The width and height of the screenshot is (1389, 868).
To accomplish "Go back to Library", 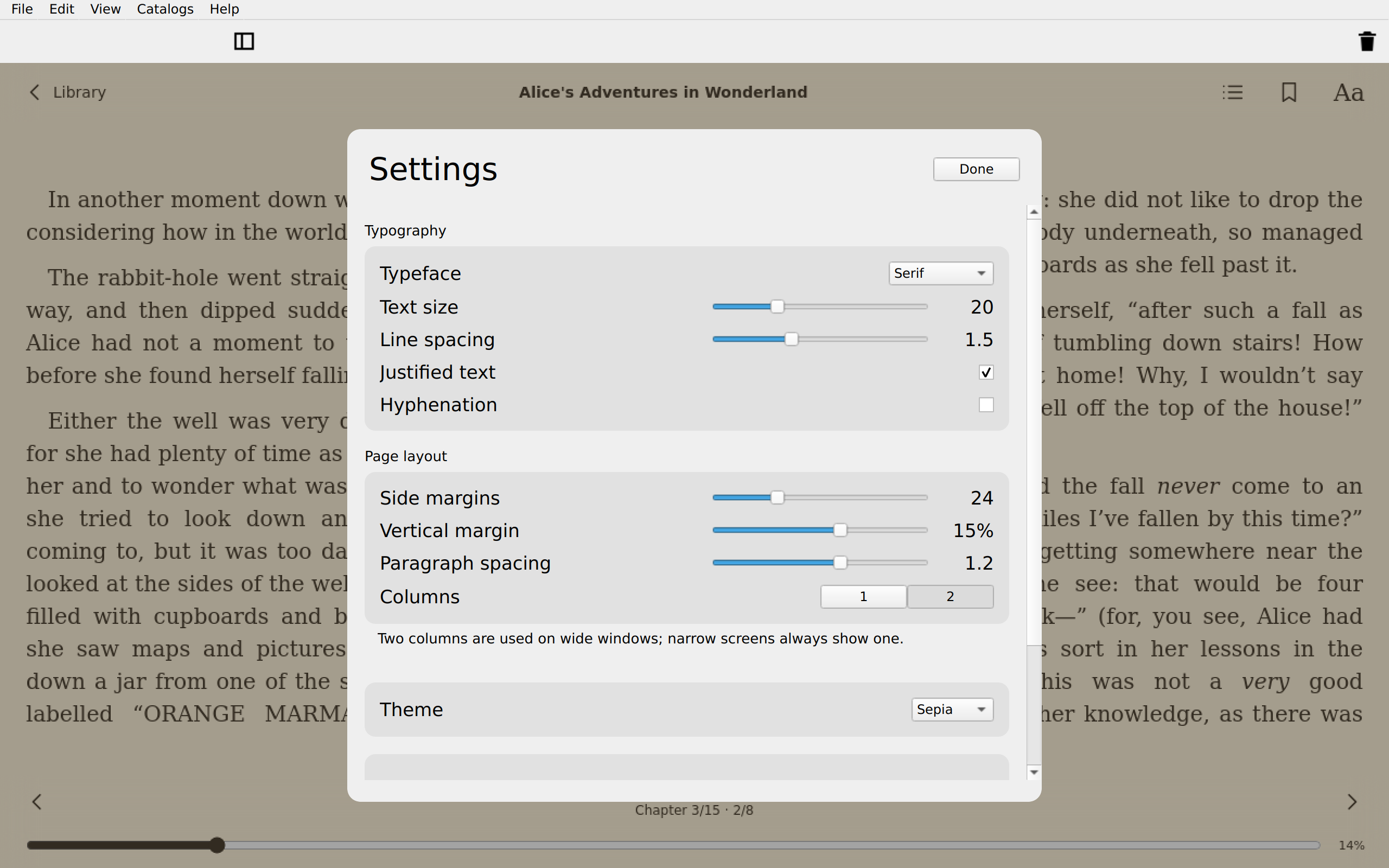I will coord(68,92).
